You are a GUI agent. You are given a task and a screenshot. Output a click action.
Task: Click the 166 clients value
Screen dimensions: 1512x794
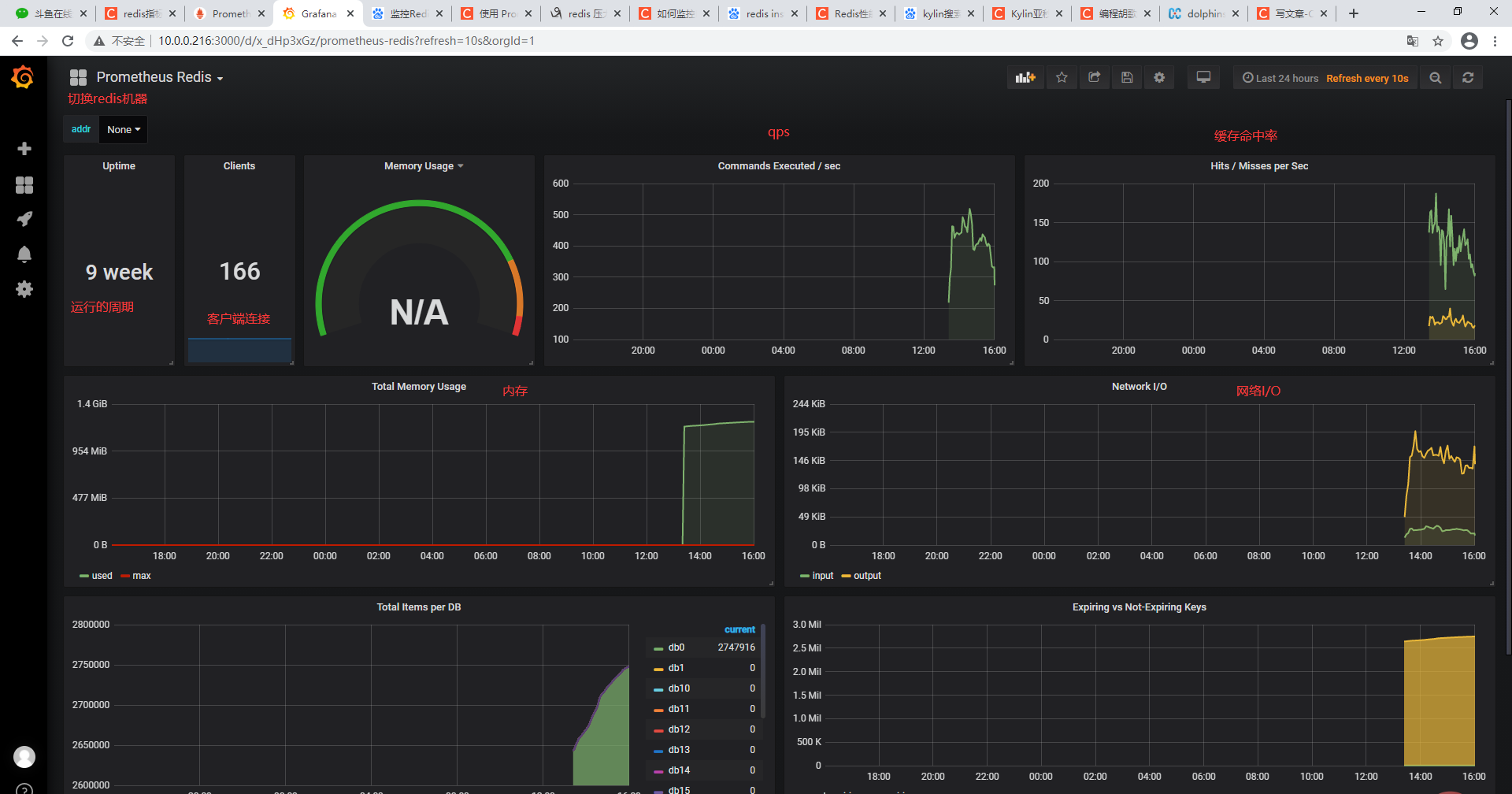tap(239, 271)
